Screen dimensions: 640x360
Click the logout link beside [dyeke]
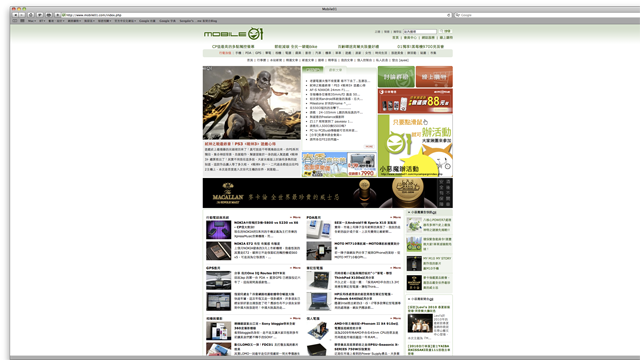coord(394,60)
